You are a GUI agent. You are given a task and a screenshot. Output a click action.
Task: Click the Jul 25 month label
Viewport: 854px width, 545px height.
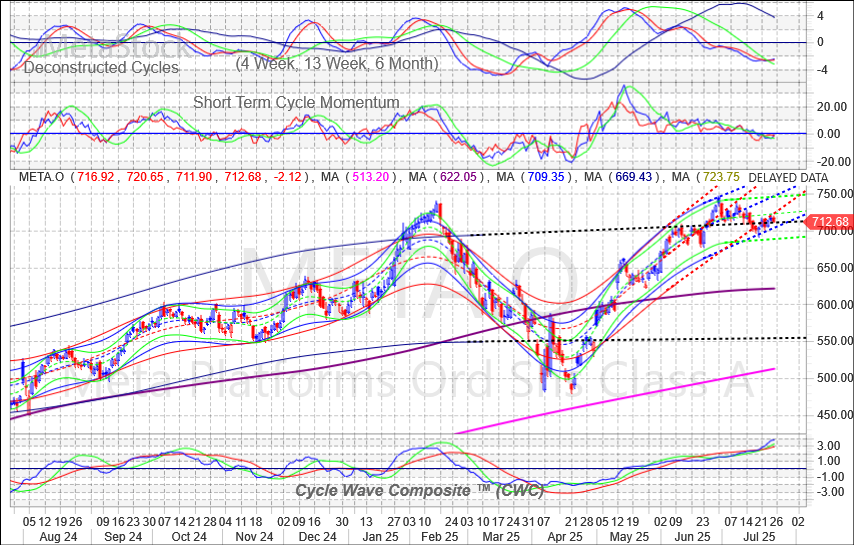(759, 537)
